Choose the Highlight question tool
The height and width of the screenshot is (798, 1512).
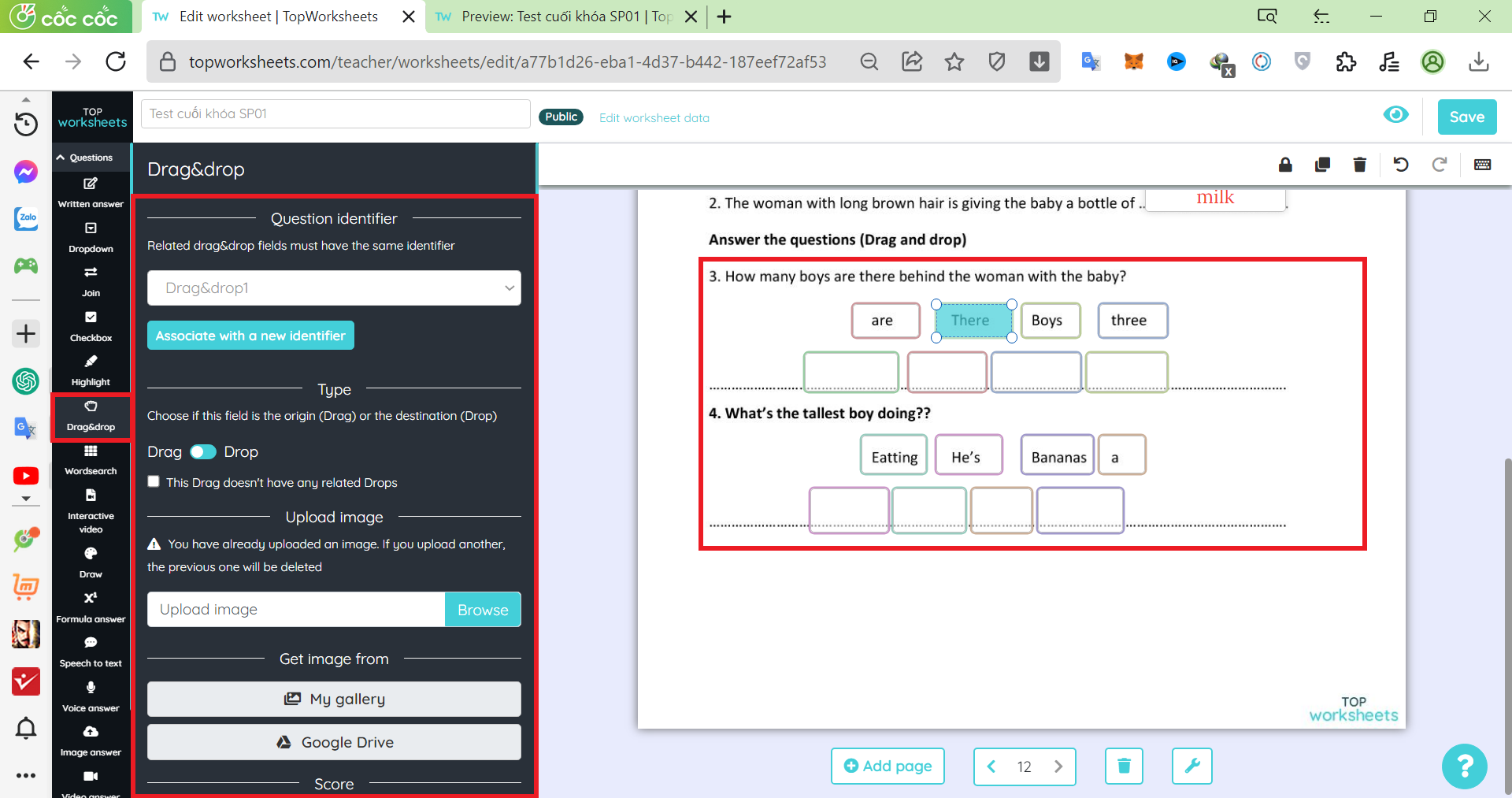pyautogui.click(x=91, y=370)
